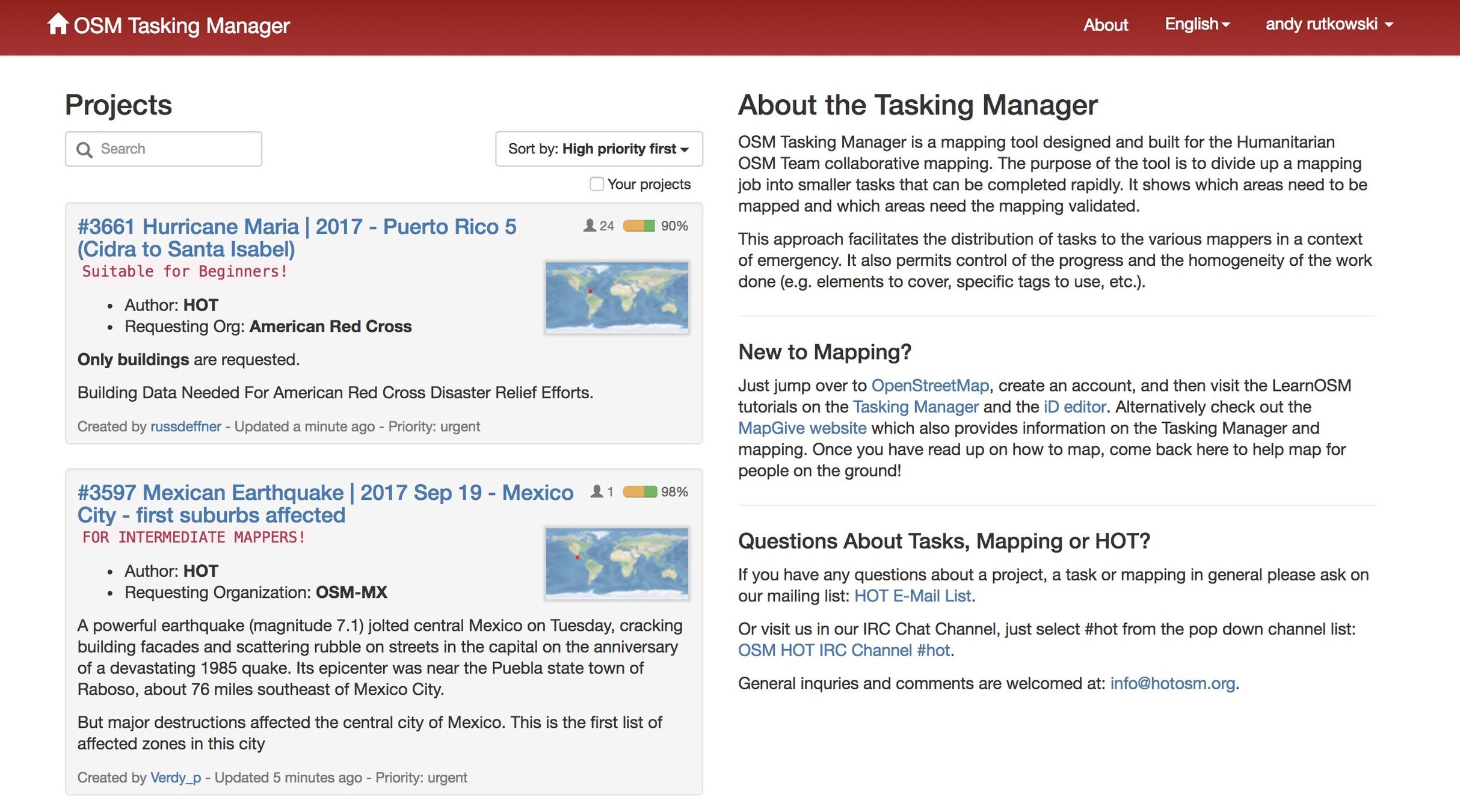Image resolution: width=1460 pixels, height=812 pixels.
Task: Click the magnifier icon in the search box
Action: (84, 150)
